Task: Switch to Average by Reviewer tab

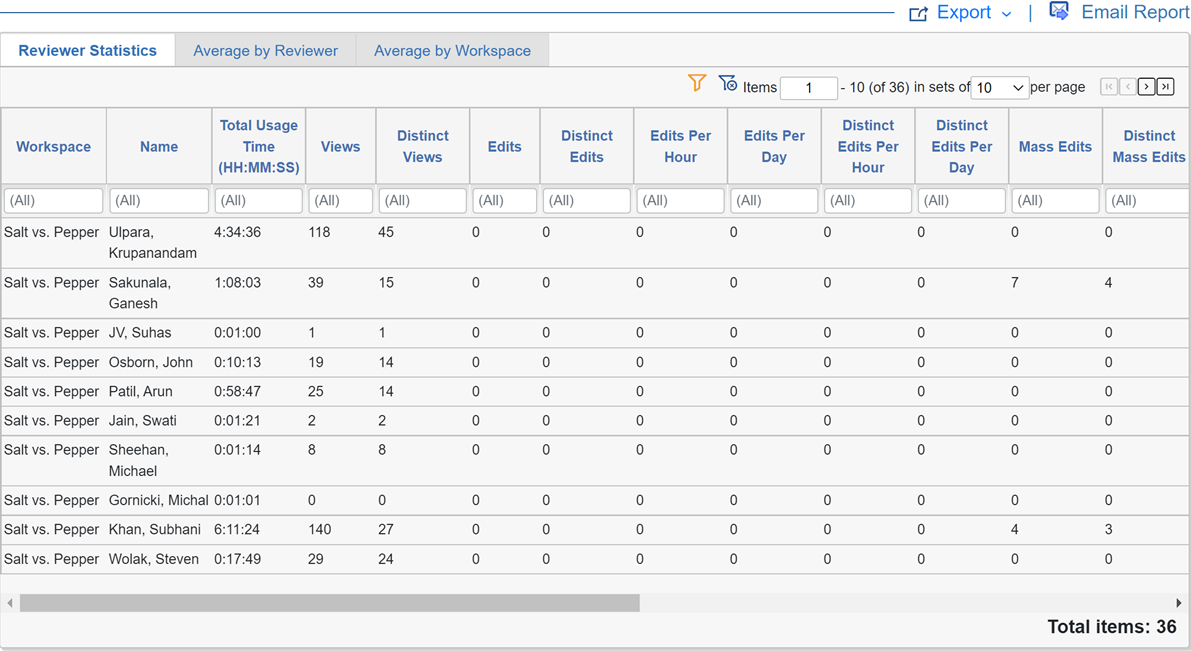Action: tap(265, 51)
